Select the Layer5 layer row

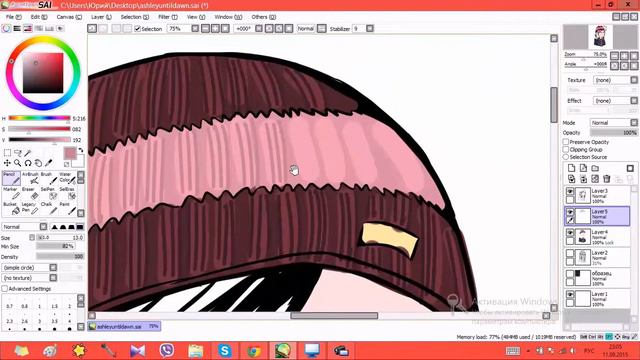(597, 216)
